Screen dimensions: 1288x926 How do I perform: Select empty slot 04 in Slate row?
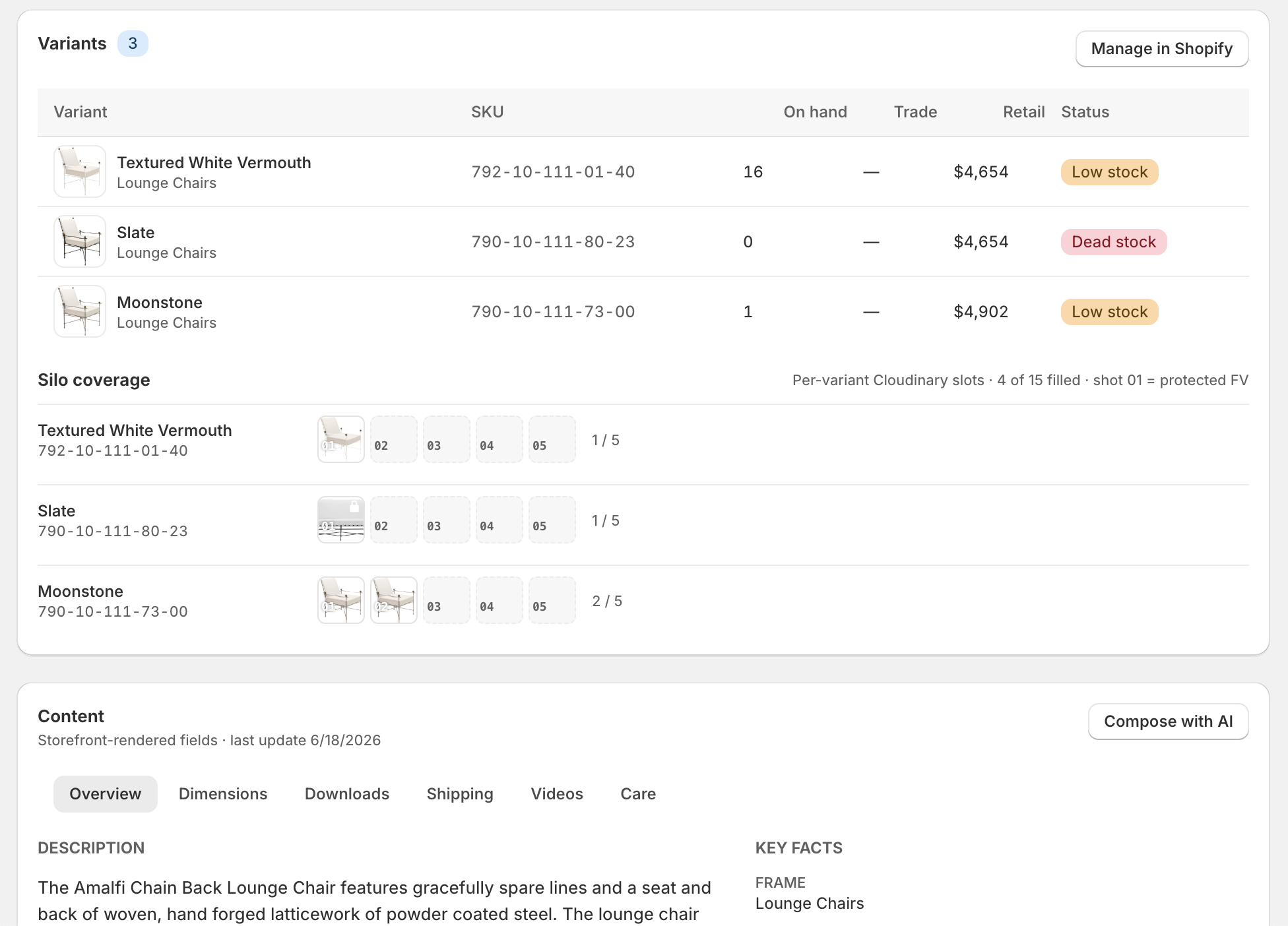point(499,520)
